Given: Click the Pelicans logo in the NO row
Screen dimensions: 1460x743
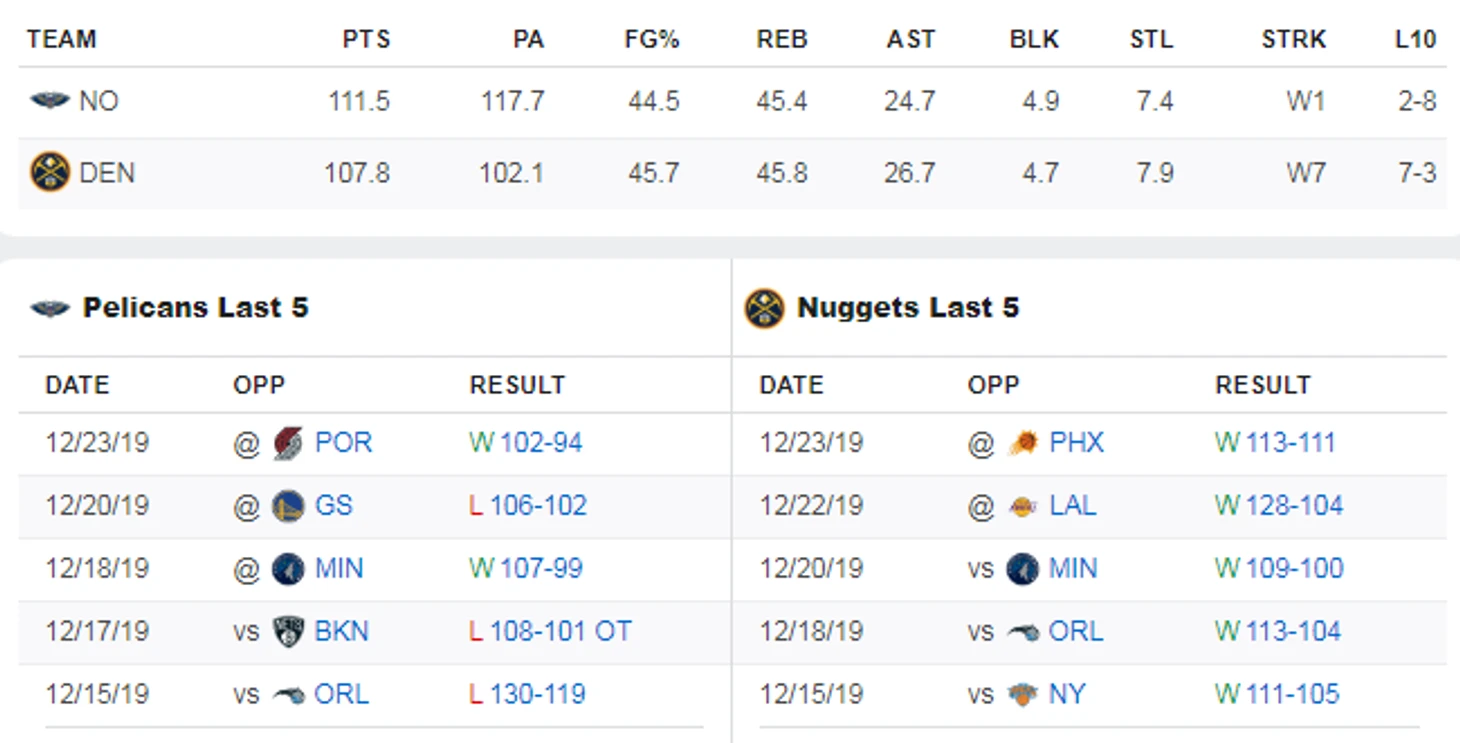Looking at the screenshot, I should tap(50, 101).
